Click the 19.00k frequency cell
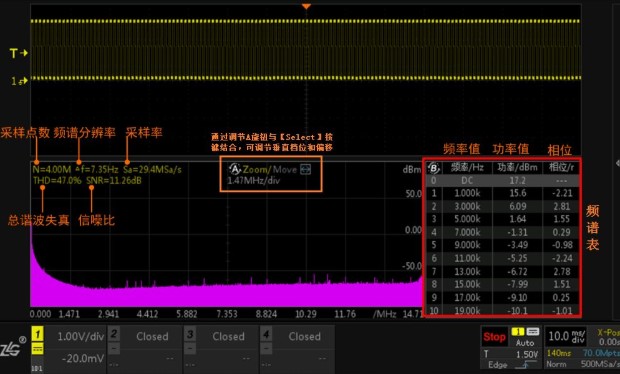 point(467,311)
